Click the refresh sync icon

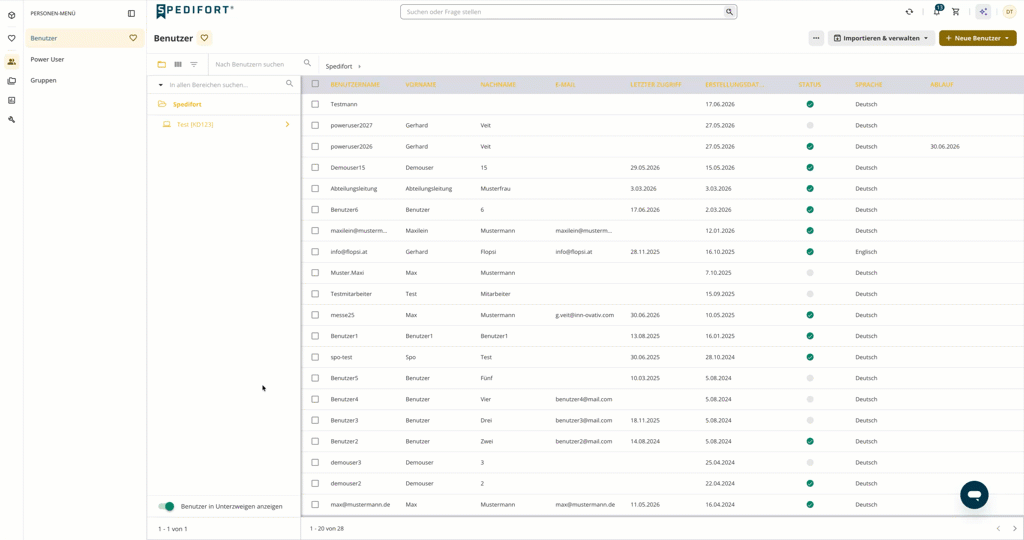pos(909,12)
